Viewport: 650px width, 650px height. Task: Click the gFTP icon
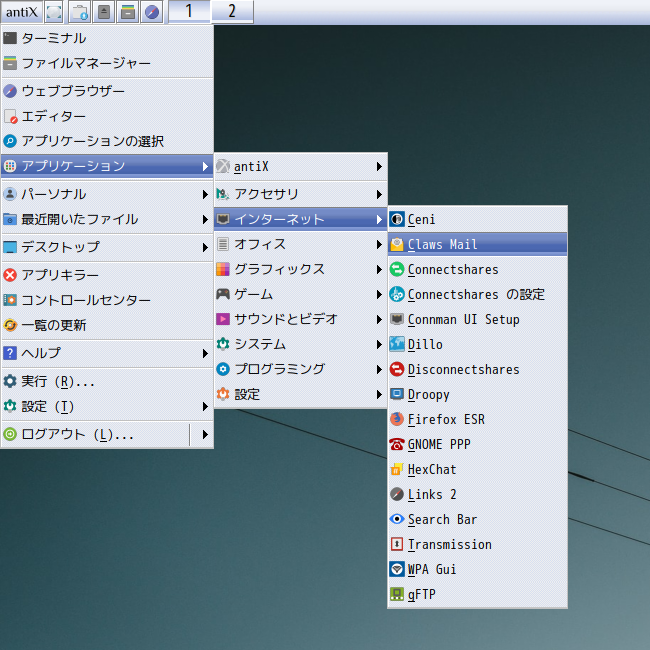click(x=397, y=594)
